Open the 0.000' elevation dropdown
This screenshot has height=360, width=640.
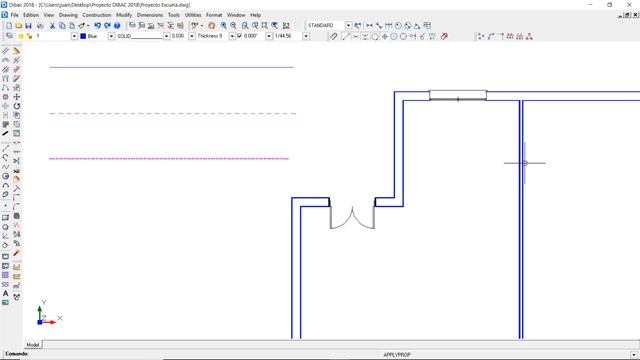269,36
